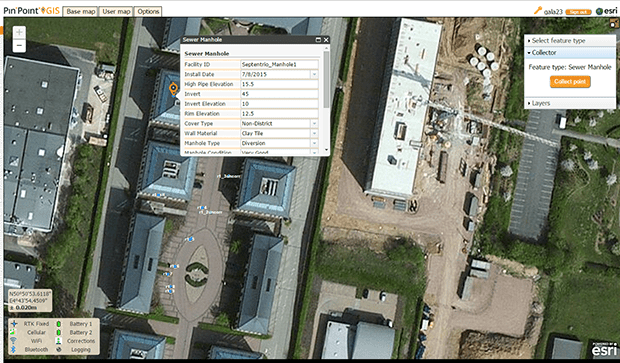Click the Invert value field showing 45
620x363 pixels.
click(279, 94)
